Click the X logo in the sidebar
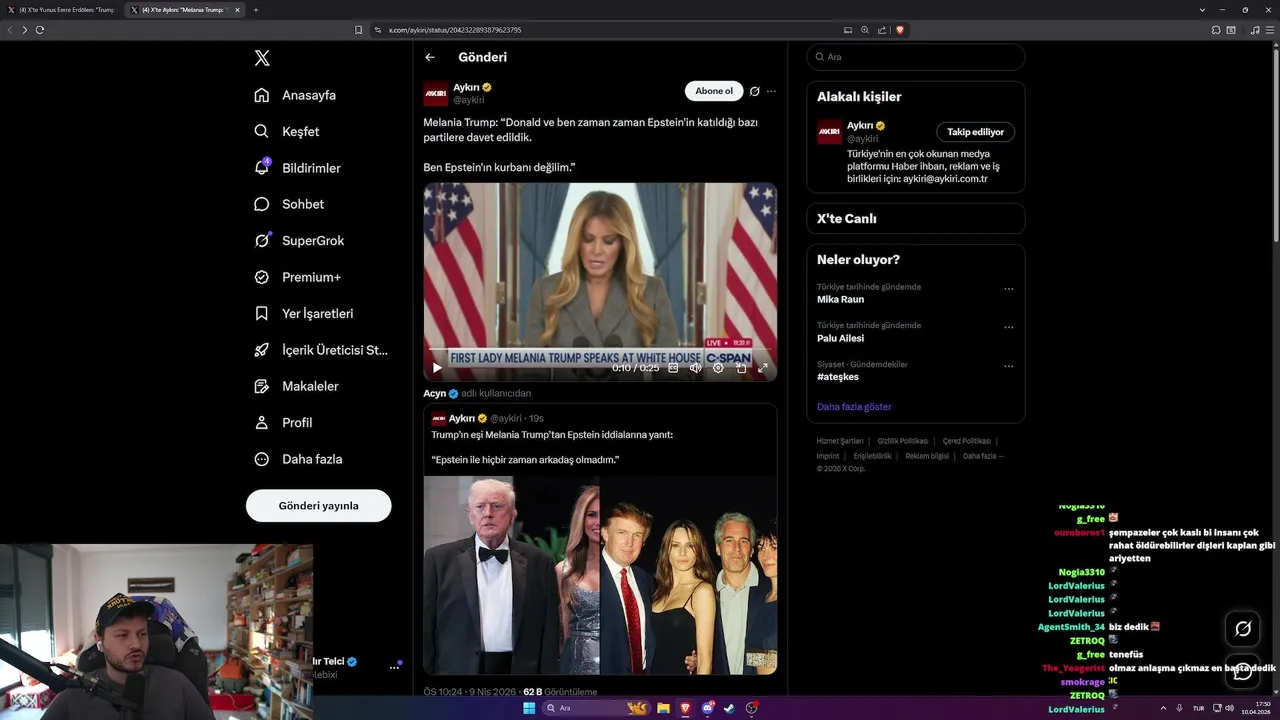Viewport: 1280px width, 720px height. point(262,58)
